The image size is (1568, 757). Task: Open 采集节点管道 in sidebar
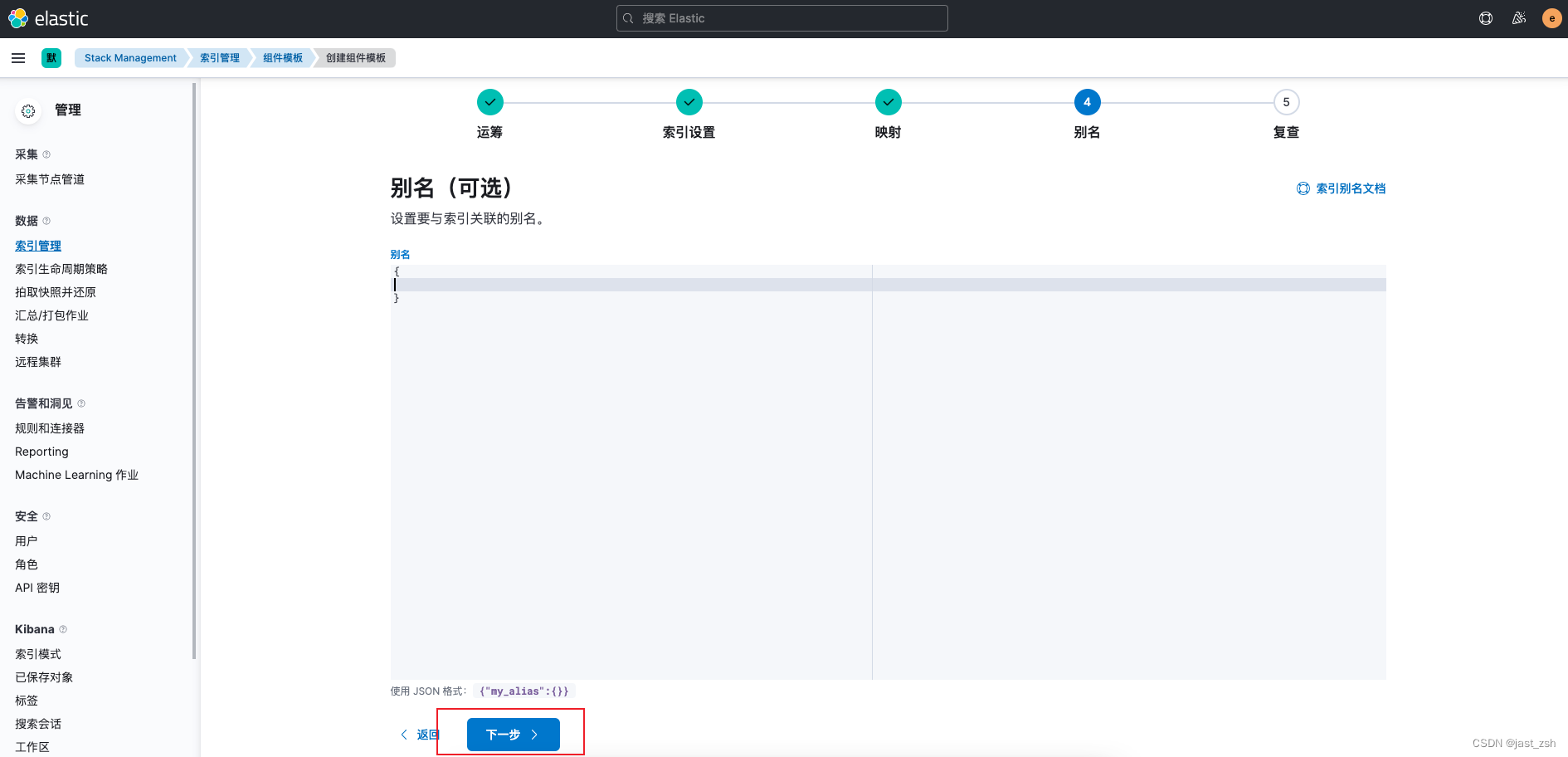coord(50,179)
